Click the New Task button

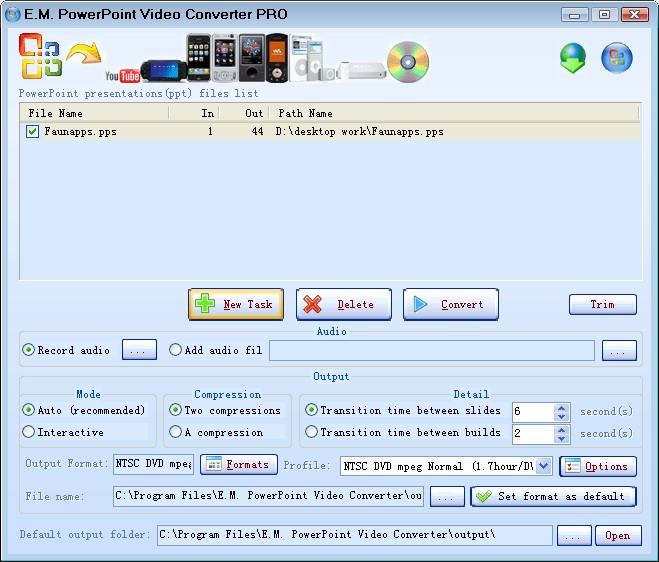235,305
